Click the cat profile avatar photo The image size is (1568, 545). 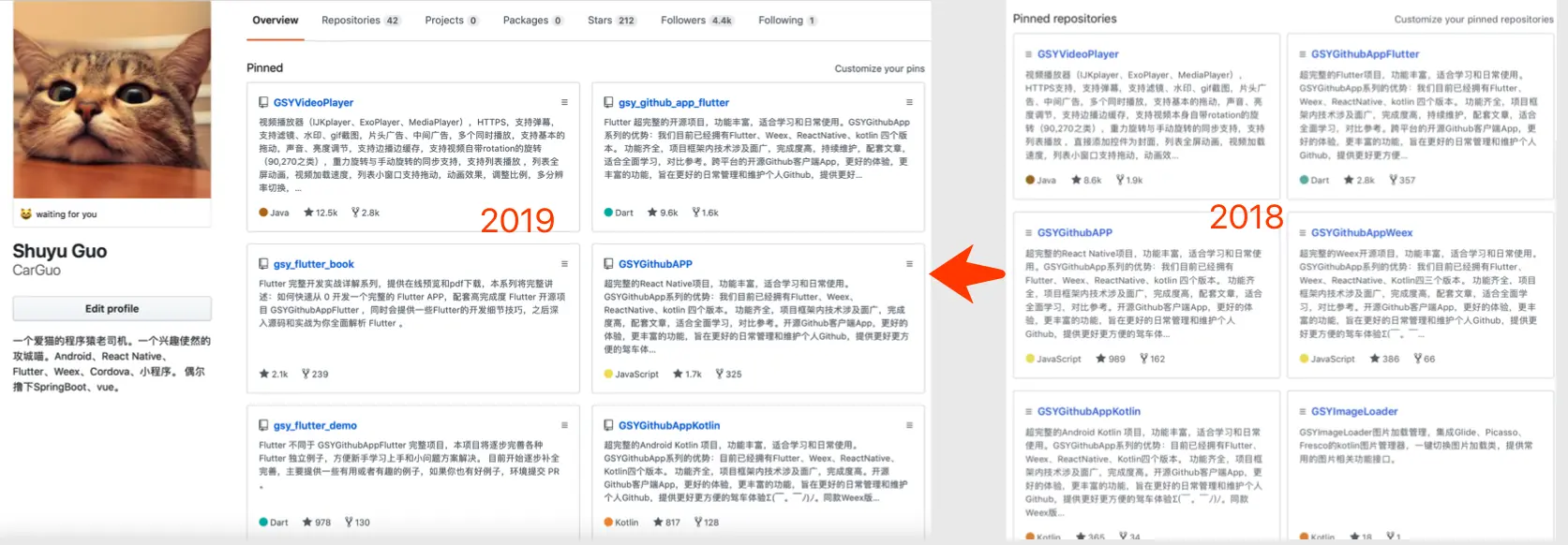tap(112, 99)
